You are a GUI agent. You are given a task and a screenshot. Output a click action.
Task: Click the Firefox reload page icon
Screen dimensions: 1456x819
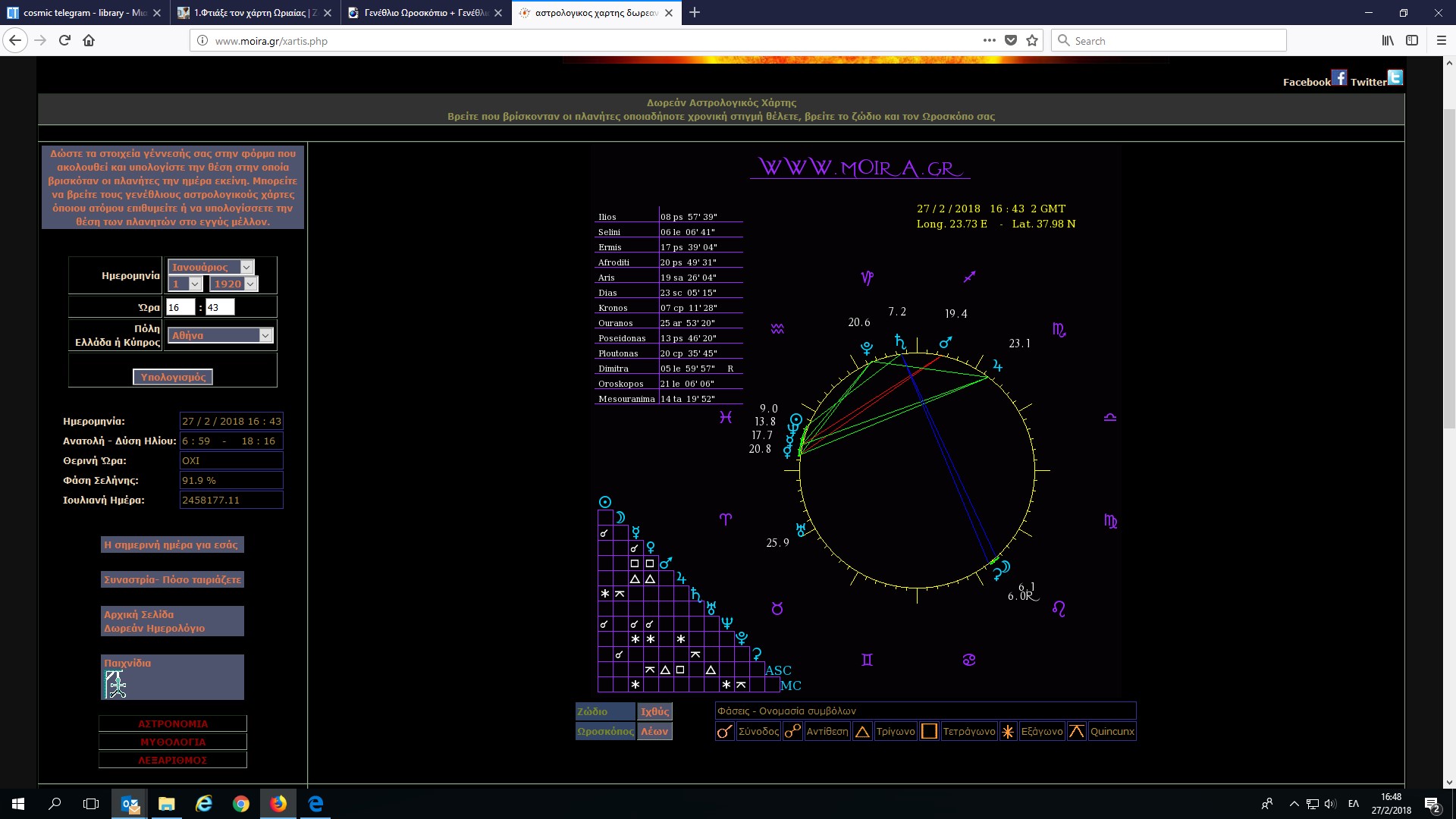(x=64, y=41)
